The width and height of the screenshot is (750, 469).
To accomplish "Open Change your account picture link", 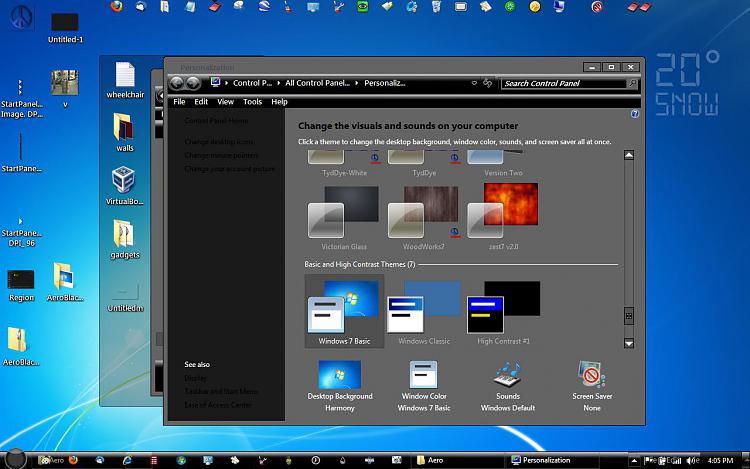I will point(230,169).
